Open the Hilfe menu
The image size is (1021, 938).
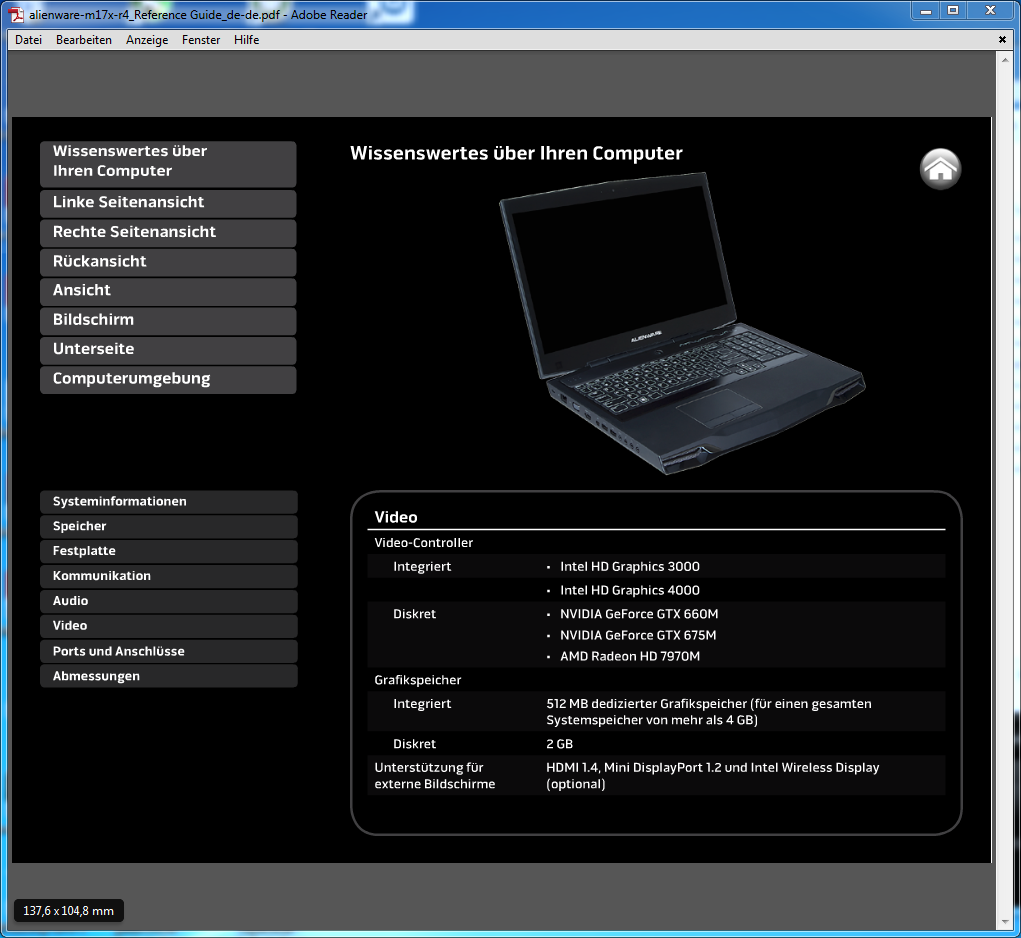click(247, 40)
